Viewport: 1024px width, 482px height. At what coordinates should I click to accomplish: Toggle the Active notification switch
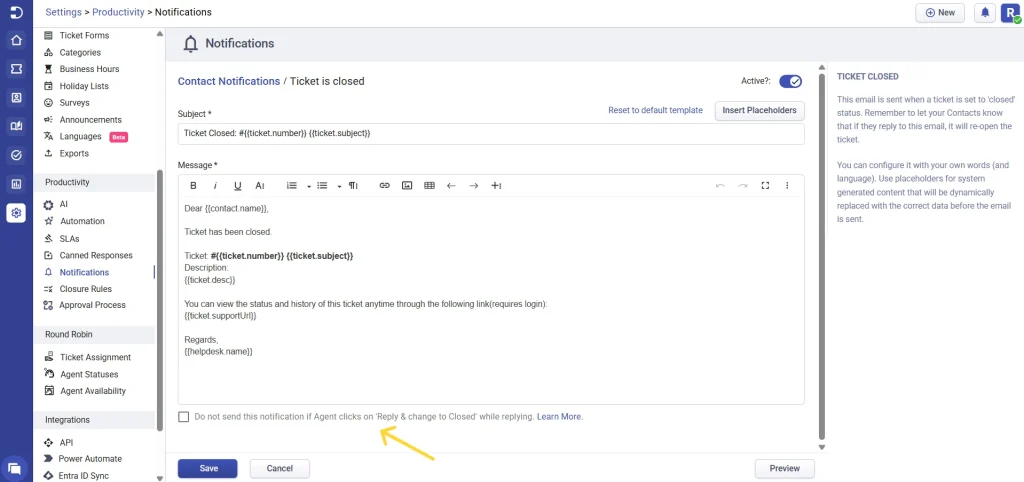(790, 82)
